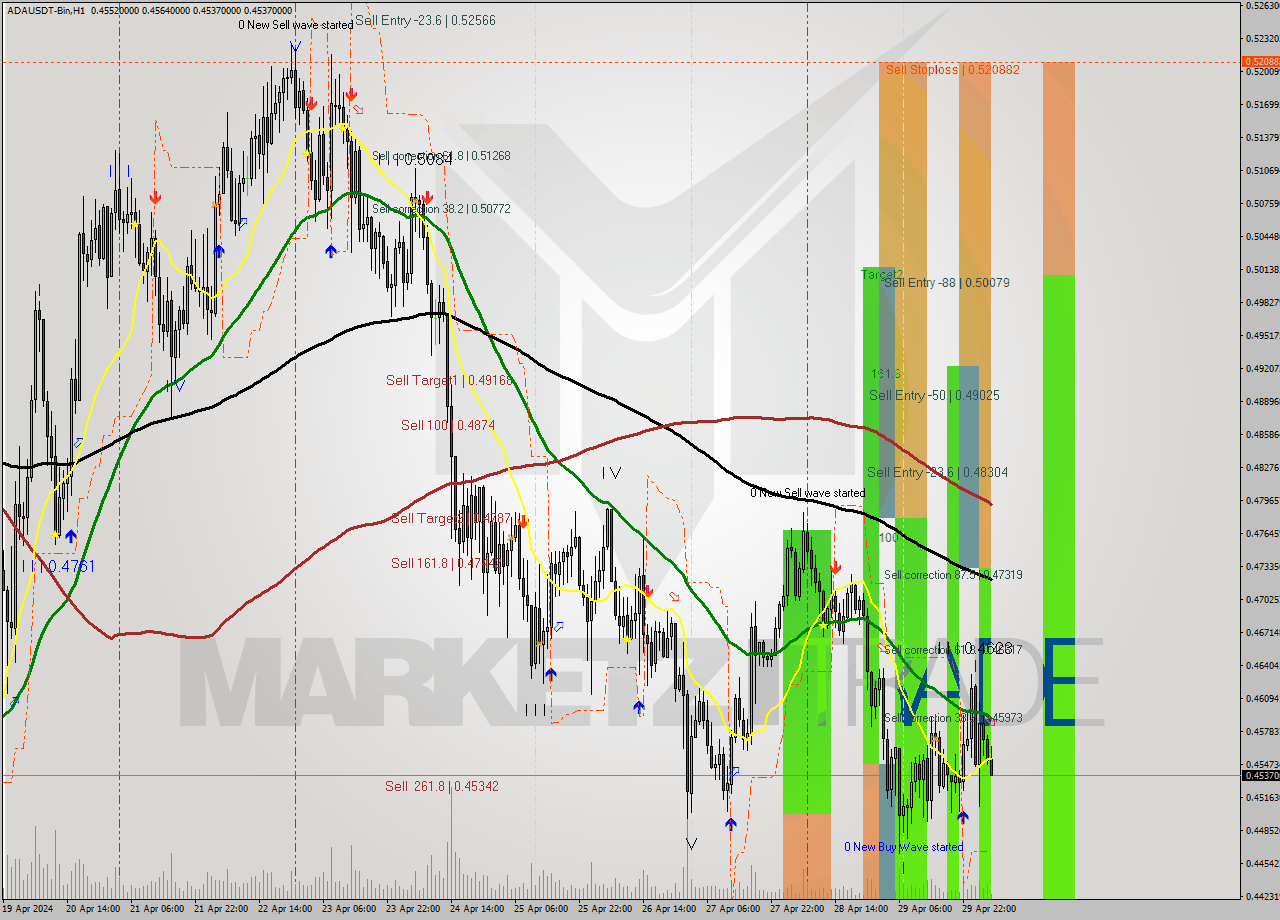Click the '28 Apr 14:00' time label
Screen dimensions: 1280x920
coord(861,909)
